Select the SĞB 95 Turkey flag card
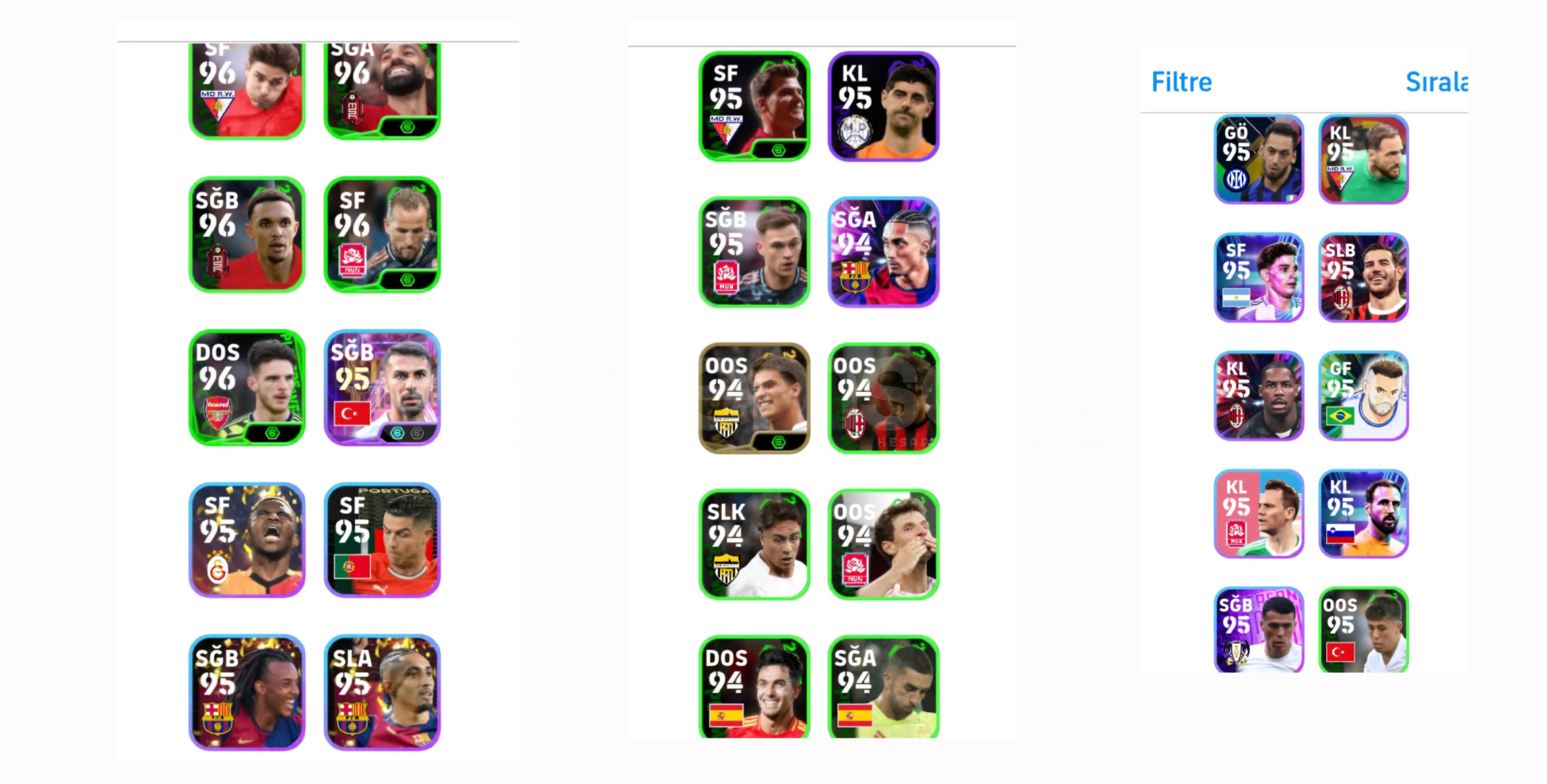 [x=382, y=388]
